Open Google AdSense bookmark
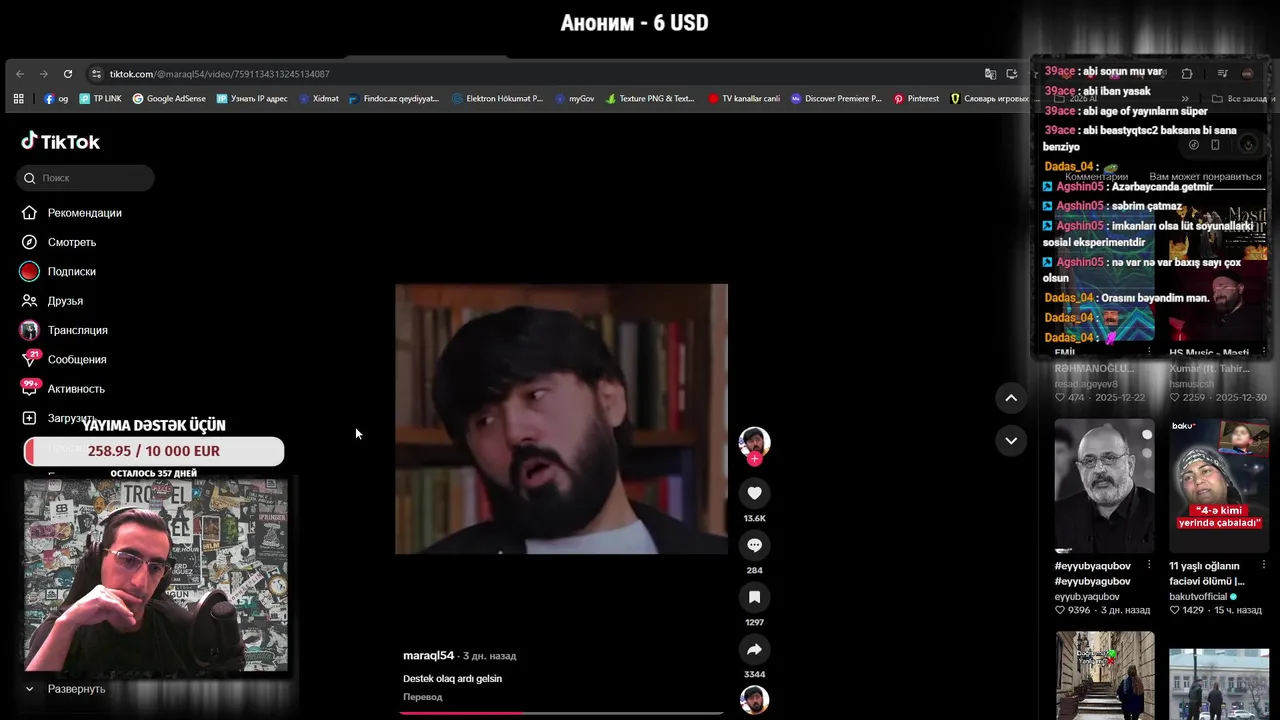This screenshot has width=1280, height=720. [169, 99]
